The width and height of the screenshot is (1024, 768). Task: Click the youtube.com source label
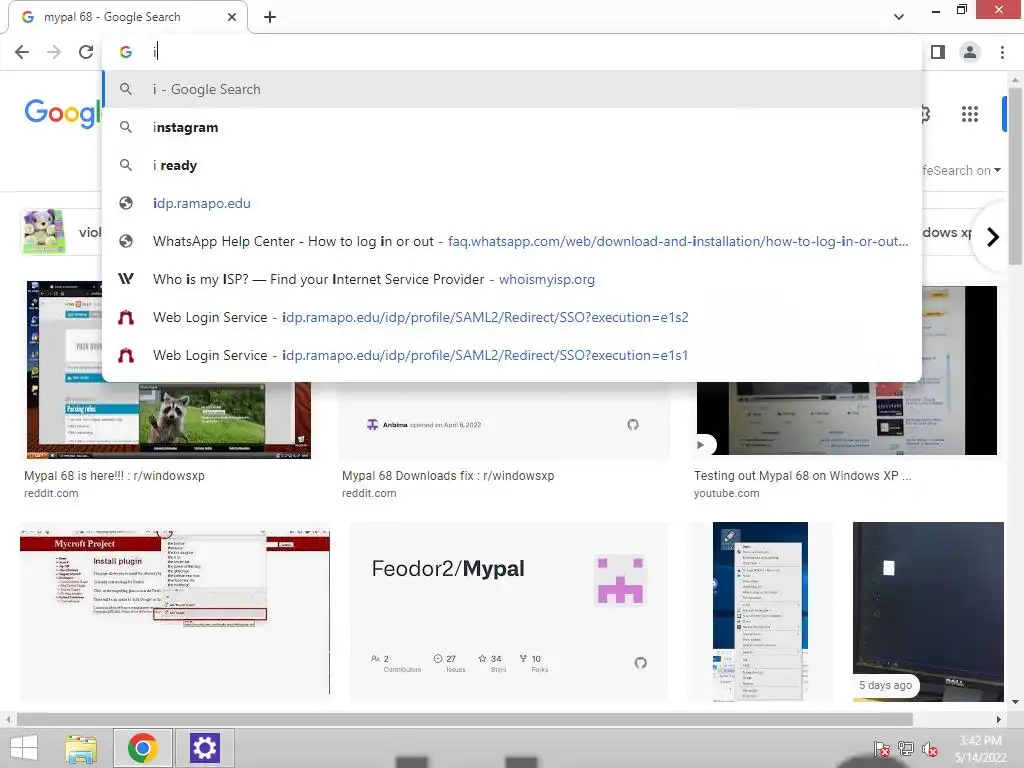point(726,493)
